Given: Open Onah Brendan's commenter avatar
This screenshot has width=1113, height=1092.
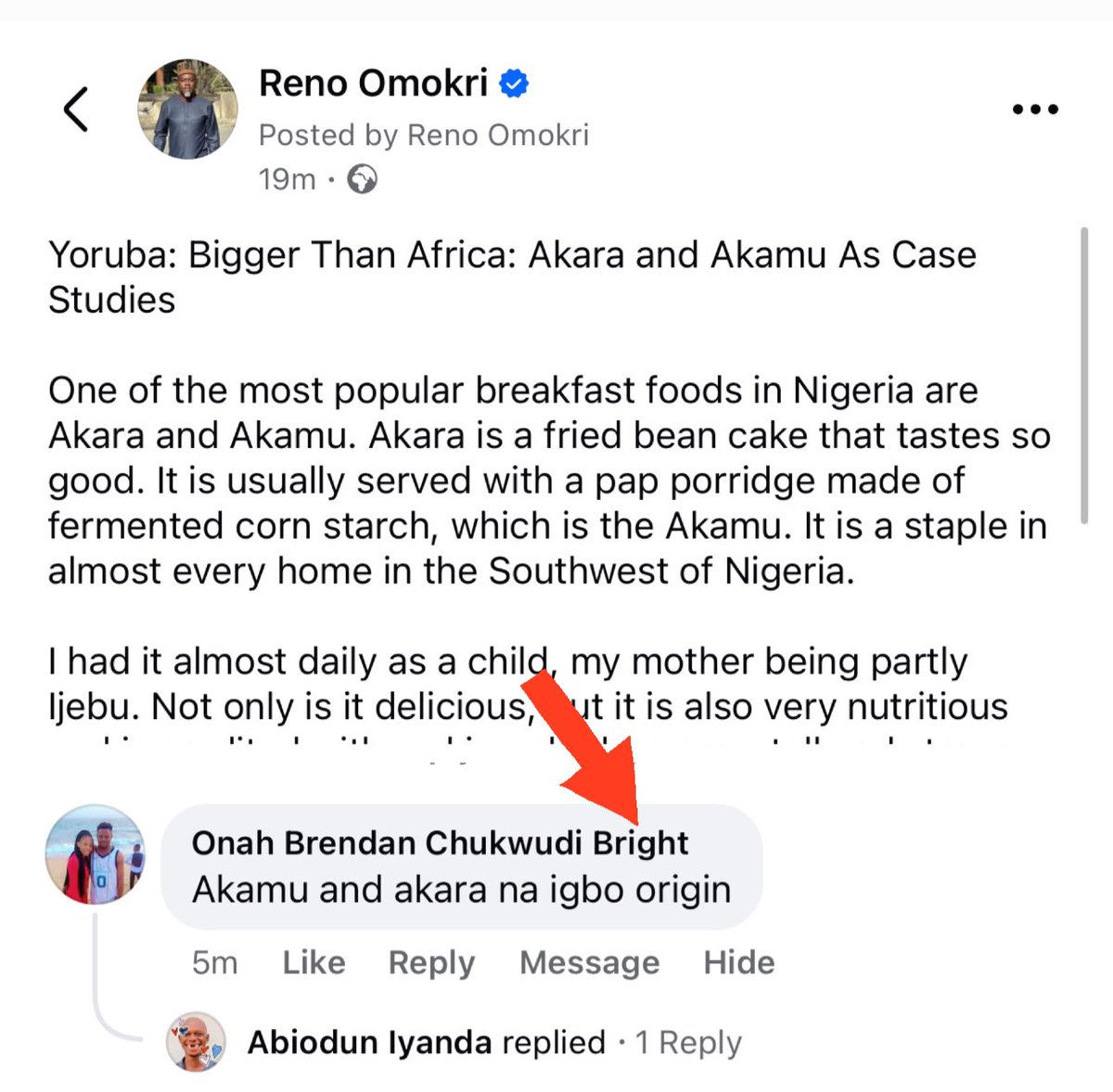Looking at the screenshot, I should point(96,854).
